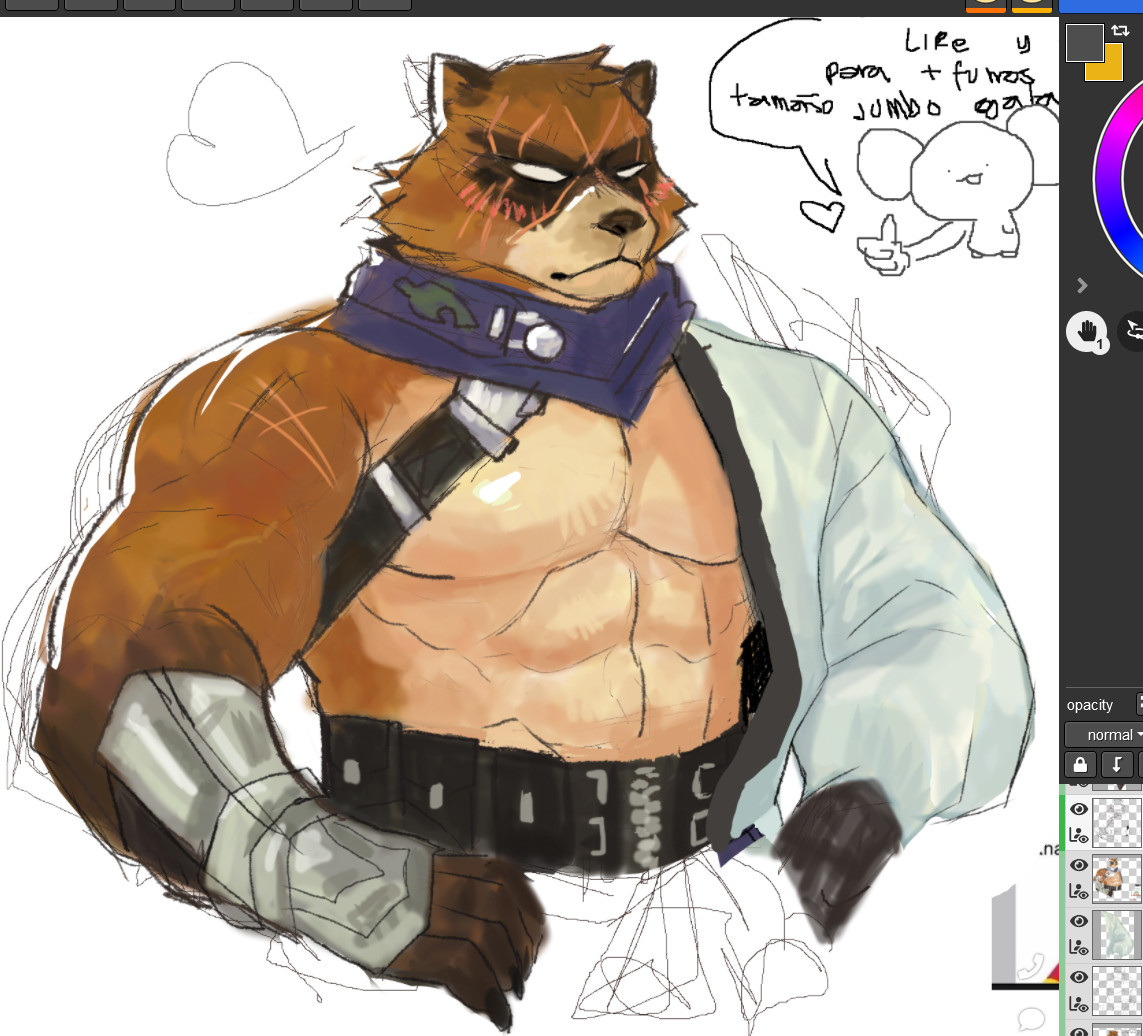Viewport: 1143px width, 1036px height.
Task: Toggle personal visibility for the pale jacket layer
Action: (x=1078, y=947)
